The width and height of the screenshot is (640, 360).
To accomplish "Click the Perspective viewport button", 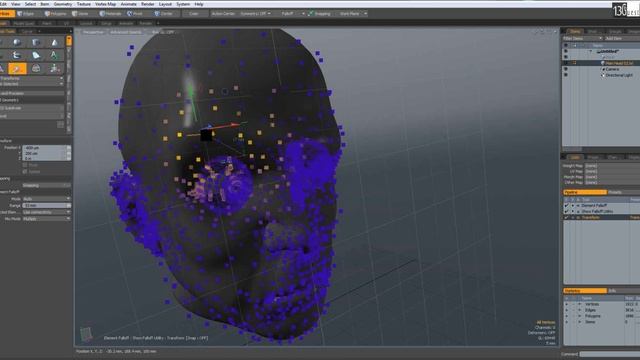I will click(93, 32).
